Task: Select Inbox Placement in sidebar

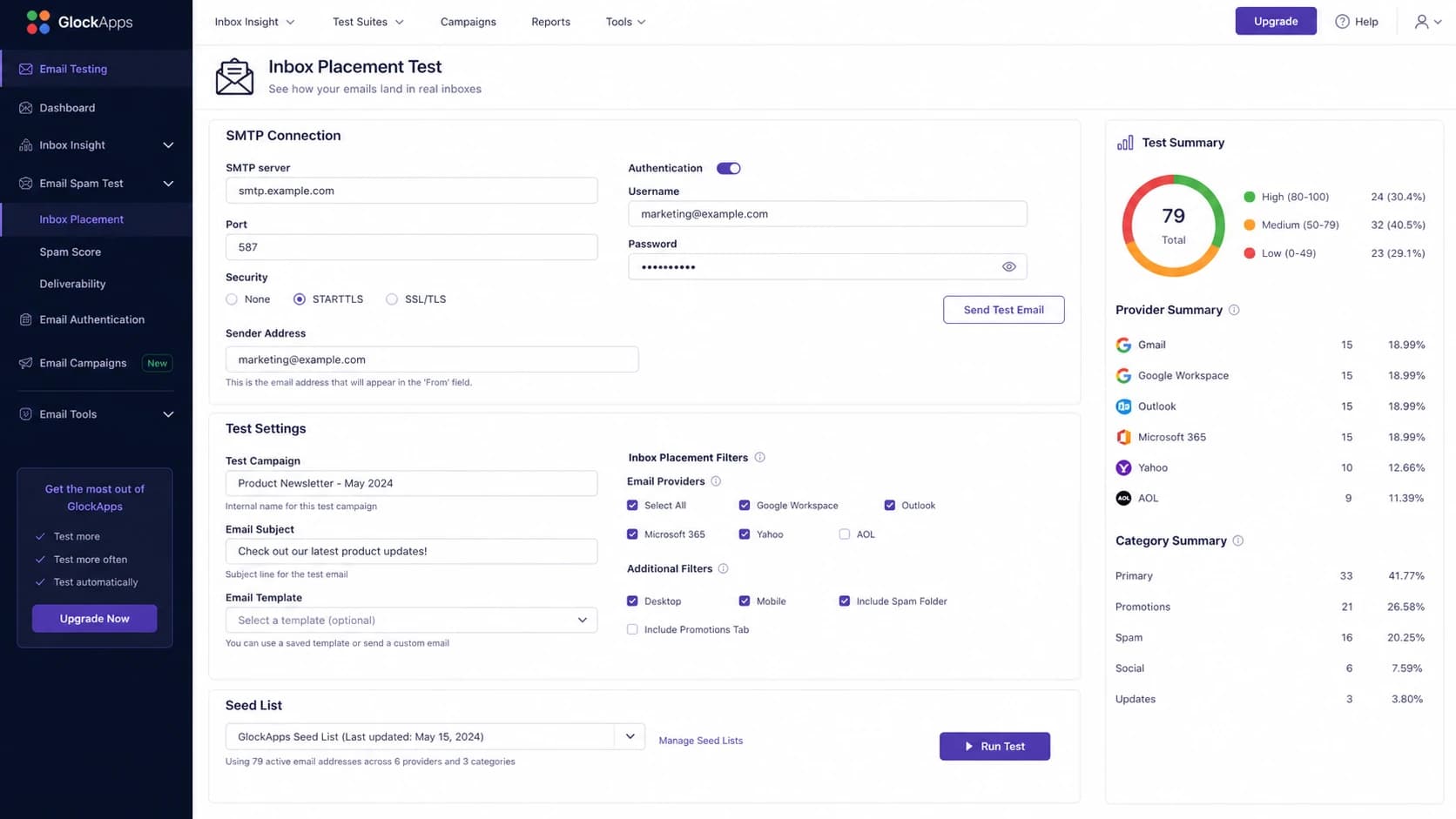Action: point(82,219)
